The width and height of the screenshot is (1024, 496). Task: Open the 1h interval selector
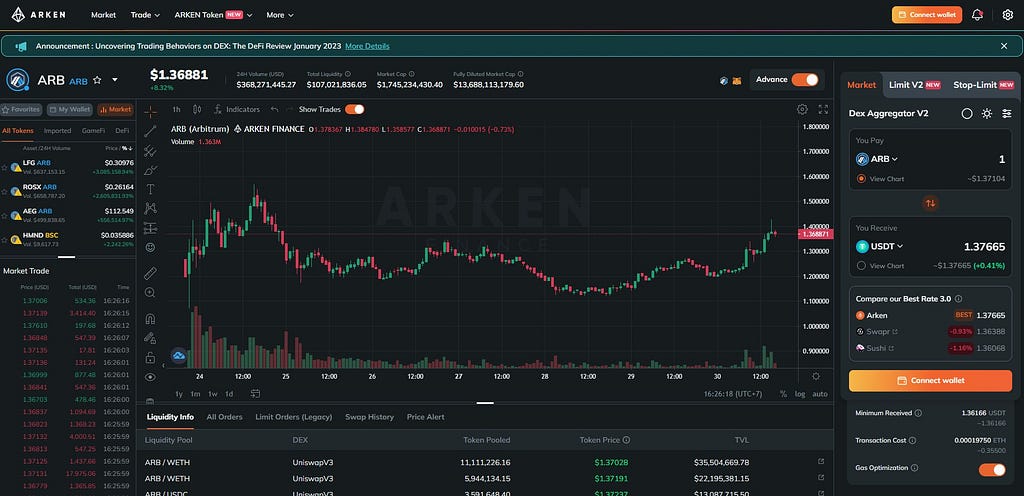click(176, 110)
